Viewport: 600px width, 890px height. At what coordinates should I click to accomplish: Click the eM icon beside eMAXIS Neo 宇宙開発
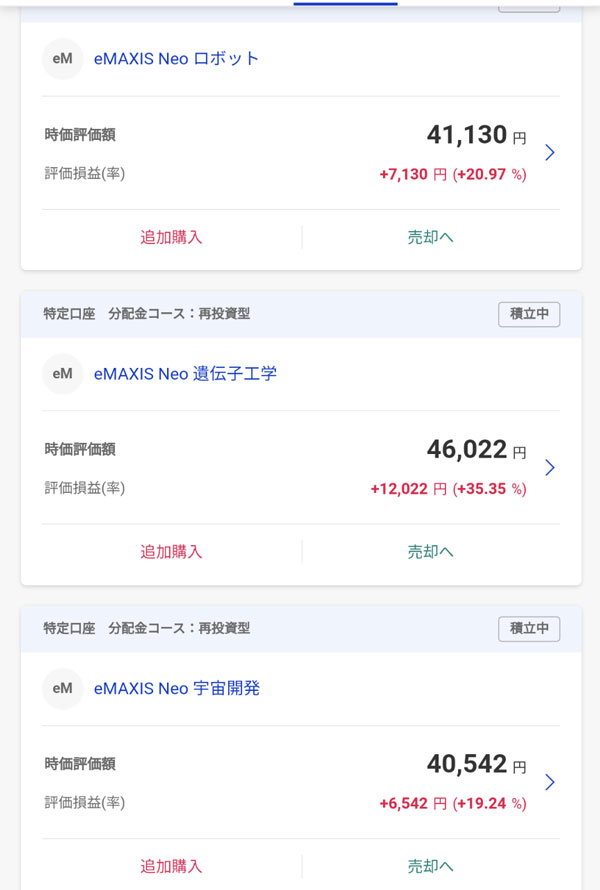[x=62, y=688]
